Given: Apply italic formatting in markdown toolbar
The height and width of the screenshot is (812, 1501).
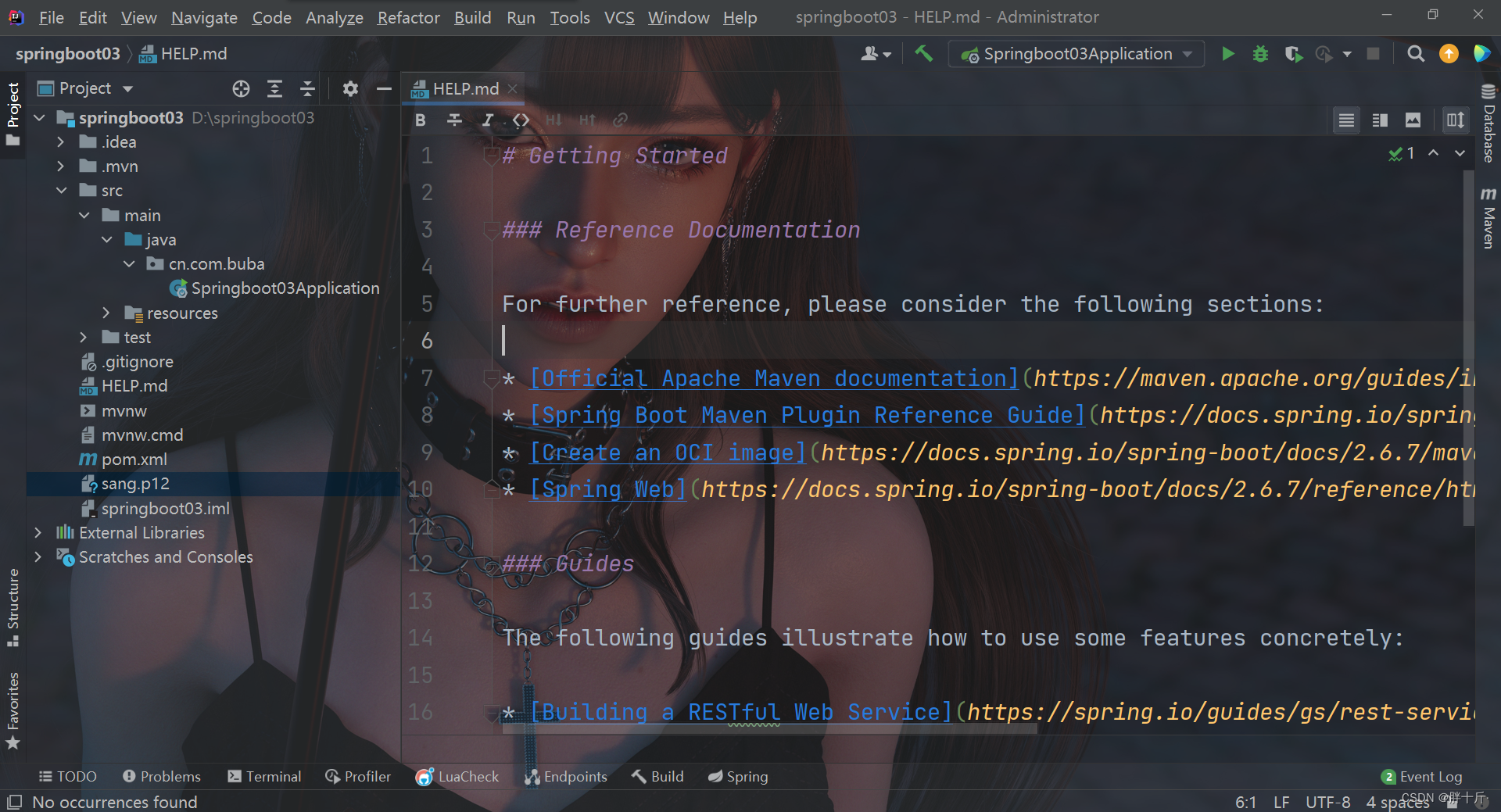Looking at the screenshot, I should point(487,120).
